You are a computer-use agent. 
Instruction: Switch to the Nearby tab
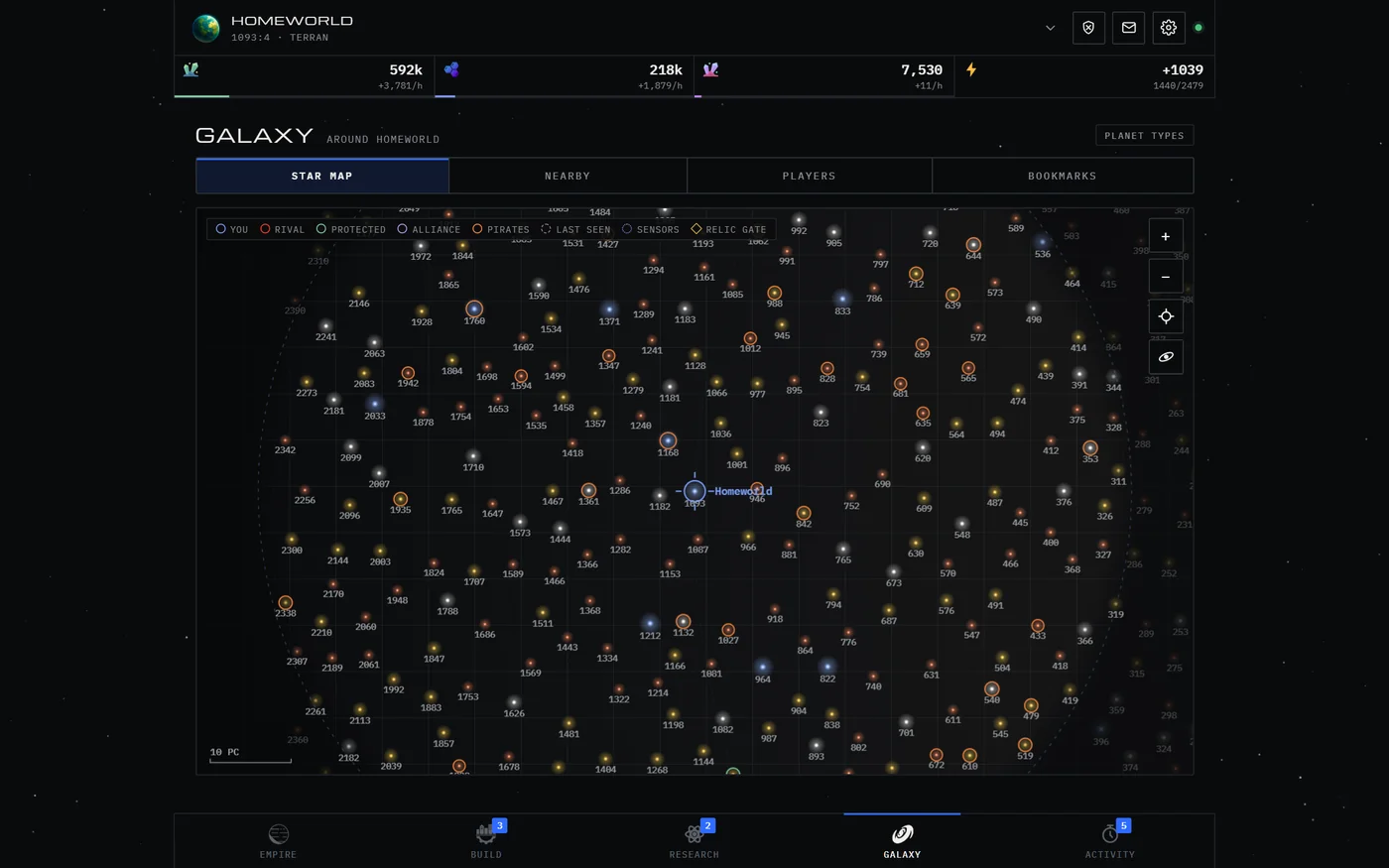tap(568, 176)
